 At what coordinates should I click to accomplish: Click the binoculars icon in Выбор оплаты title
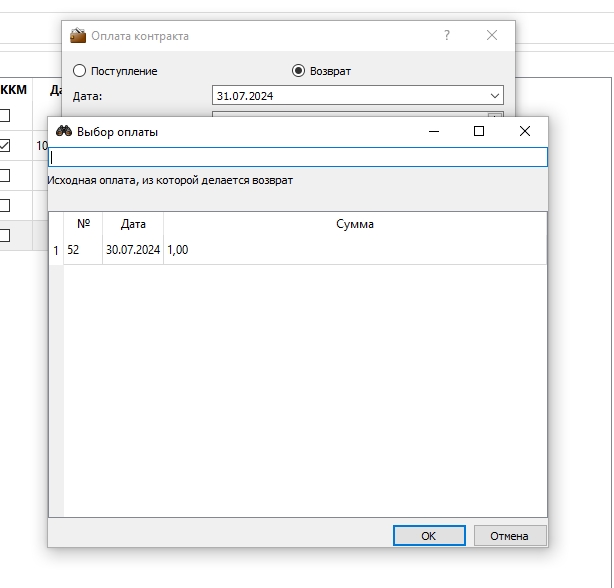(64, 131)
